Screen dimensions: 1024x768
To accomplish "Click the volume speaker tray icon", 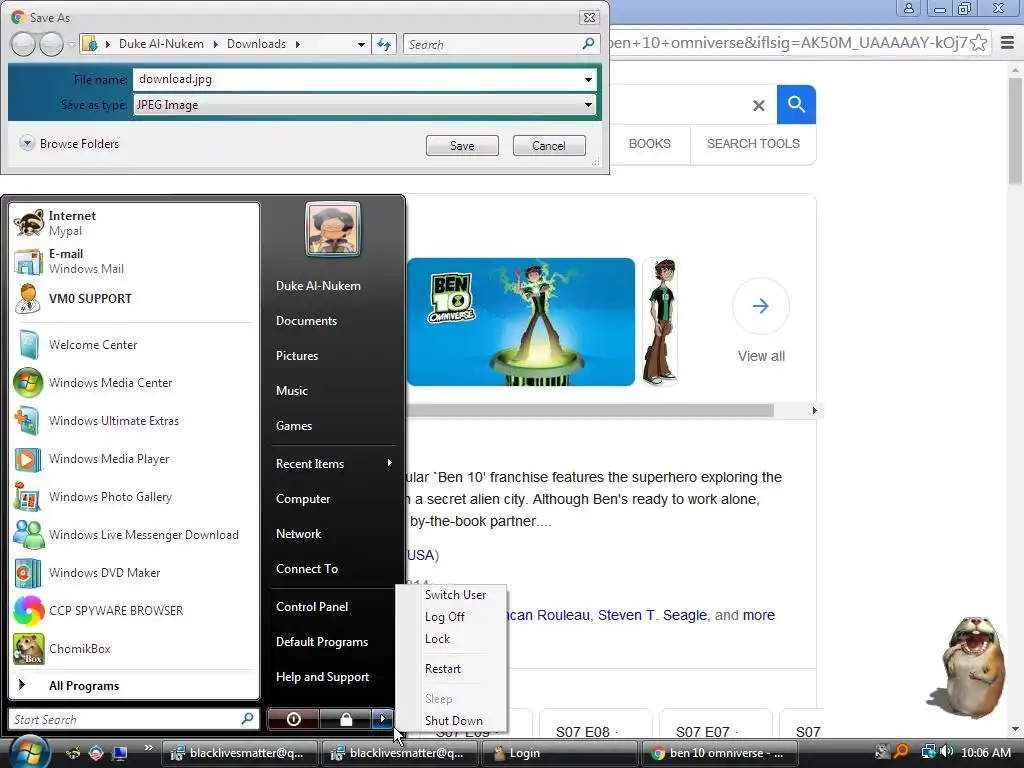I will tap(948, 752).
